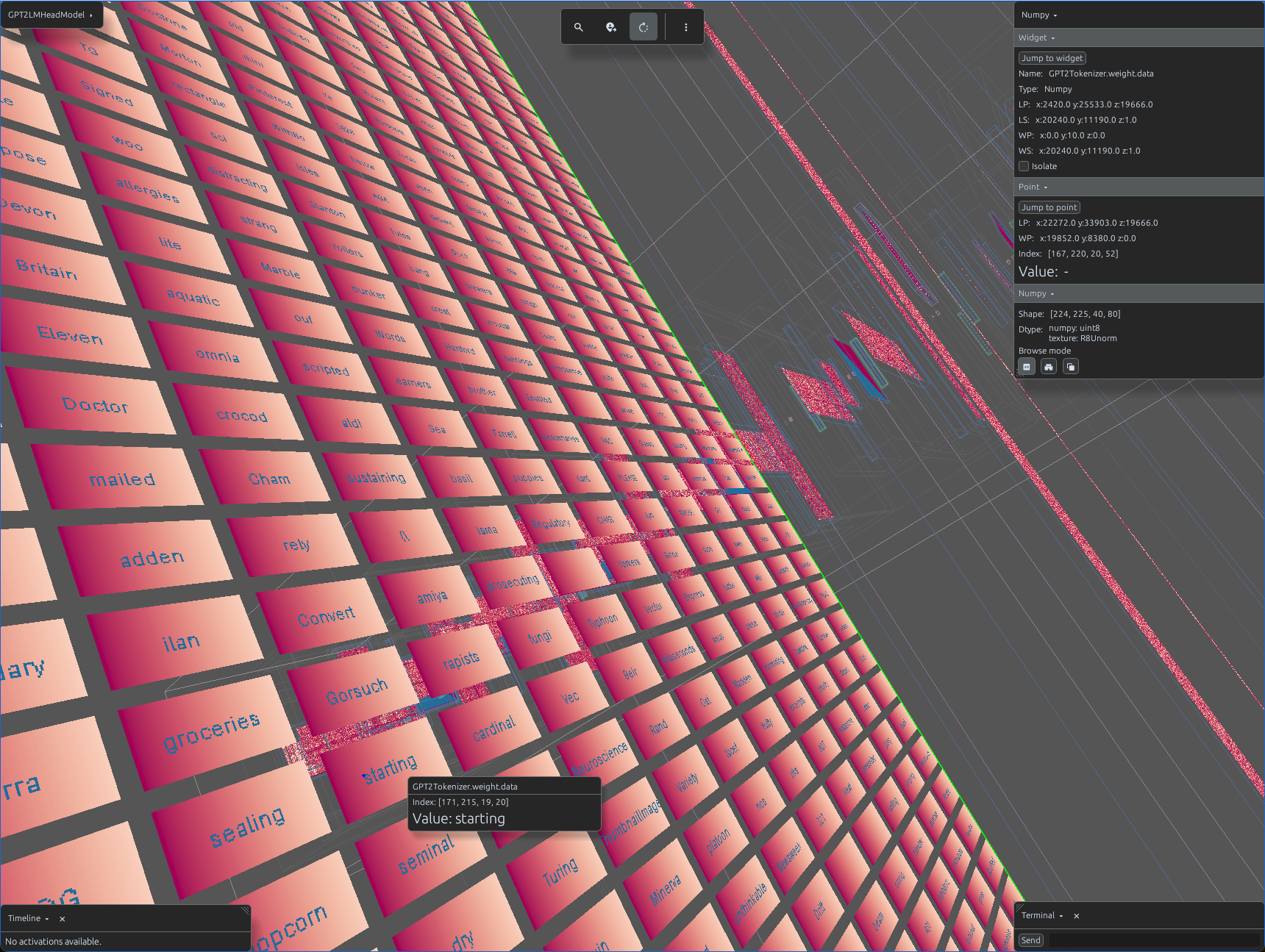Screen dimensions: 1265x952
Task: Click the Shape value [224, 225, 40, 80]
Action: (1085, 314)
